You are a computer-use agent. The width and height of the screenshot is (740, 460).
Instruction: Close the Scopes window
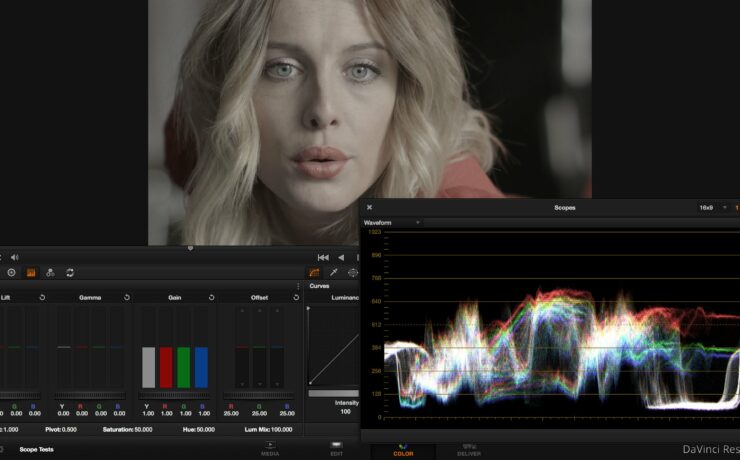[x=370, y=207]
